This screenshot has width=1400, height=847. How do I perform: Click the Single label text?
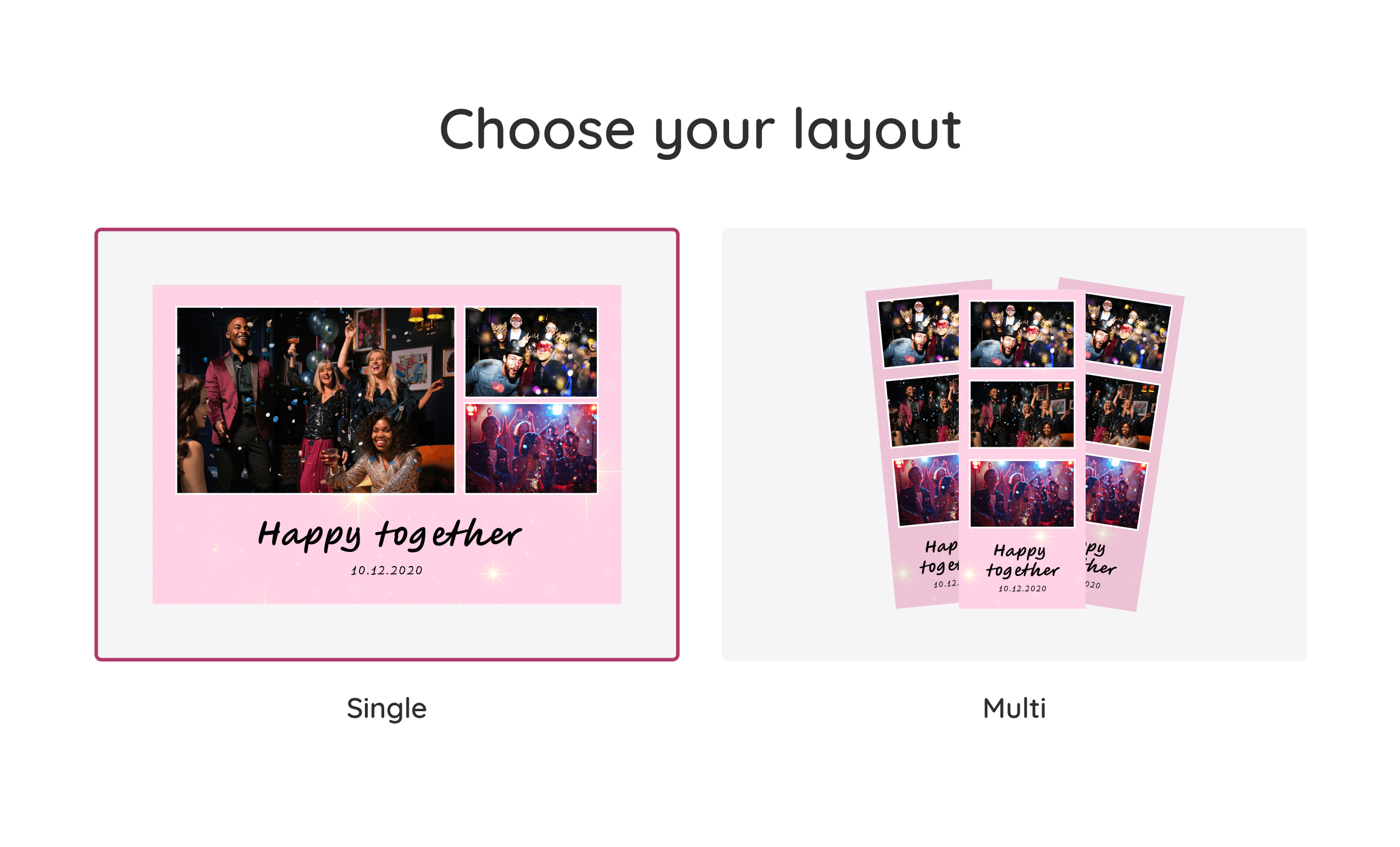point(387,709)
